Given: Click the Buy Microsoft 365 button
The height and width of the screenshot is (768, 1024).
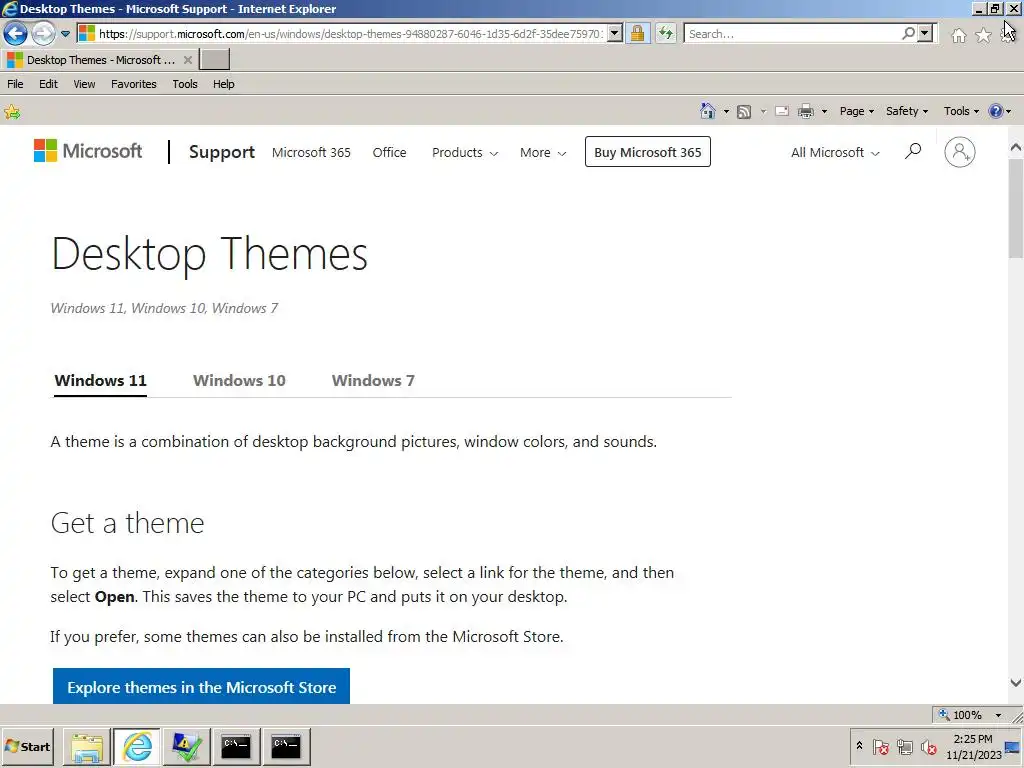Looking at the screenshot, I should pos(648,152).
